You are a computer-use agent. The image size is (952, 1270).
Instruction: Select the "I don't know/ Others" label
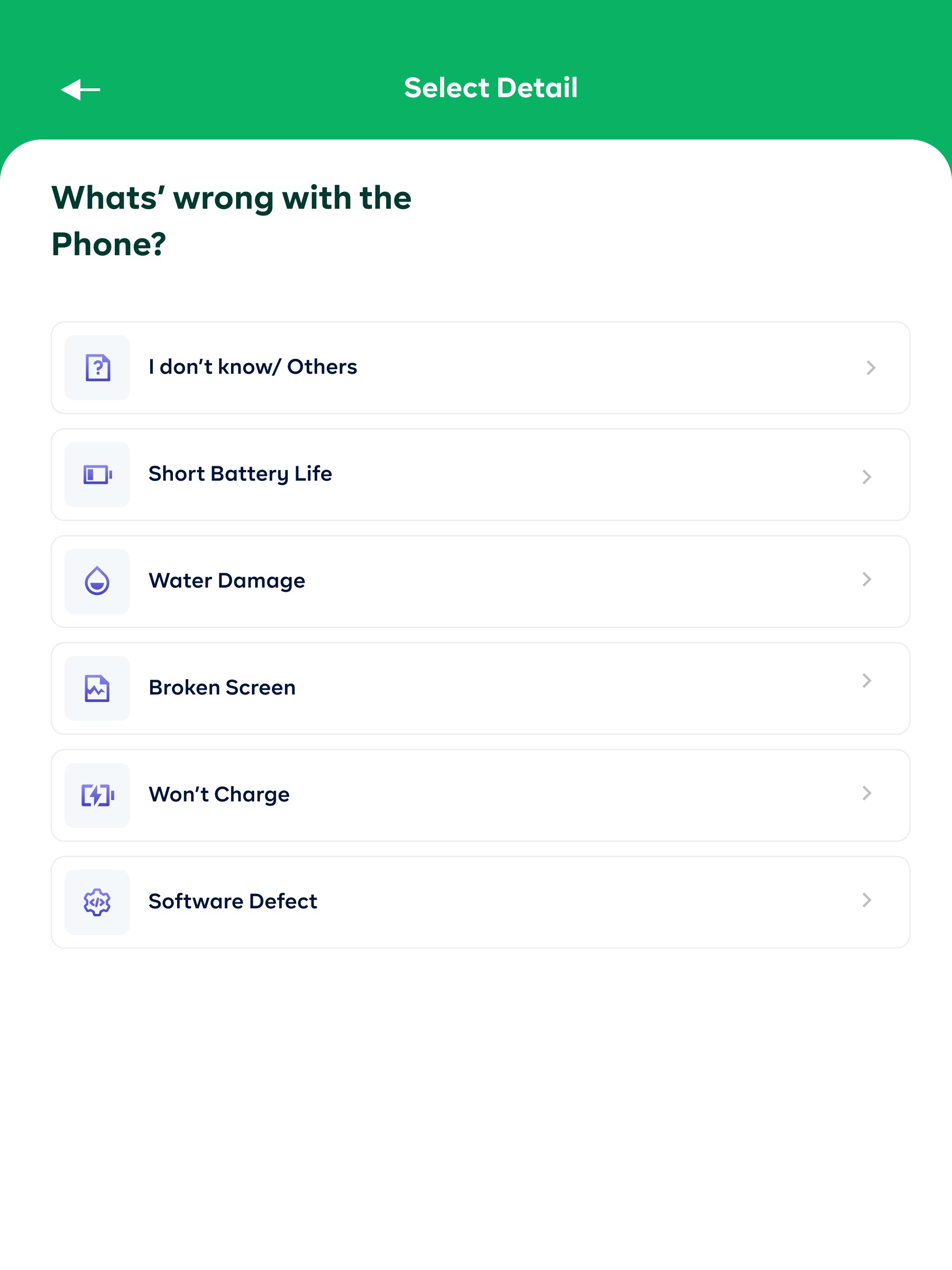252,367
